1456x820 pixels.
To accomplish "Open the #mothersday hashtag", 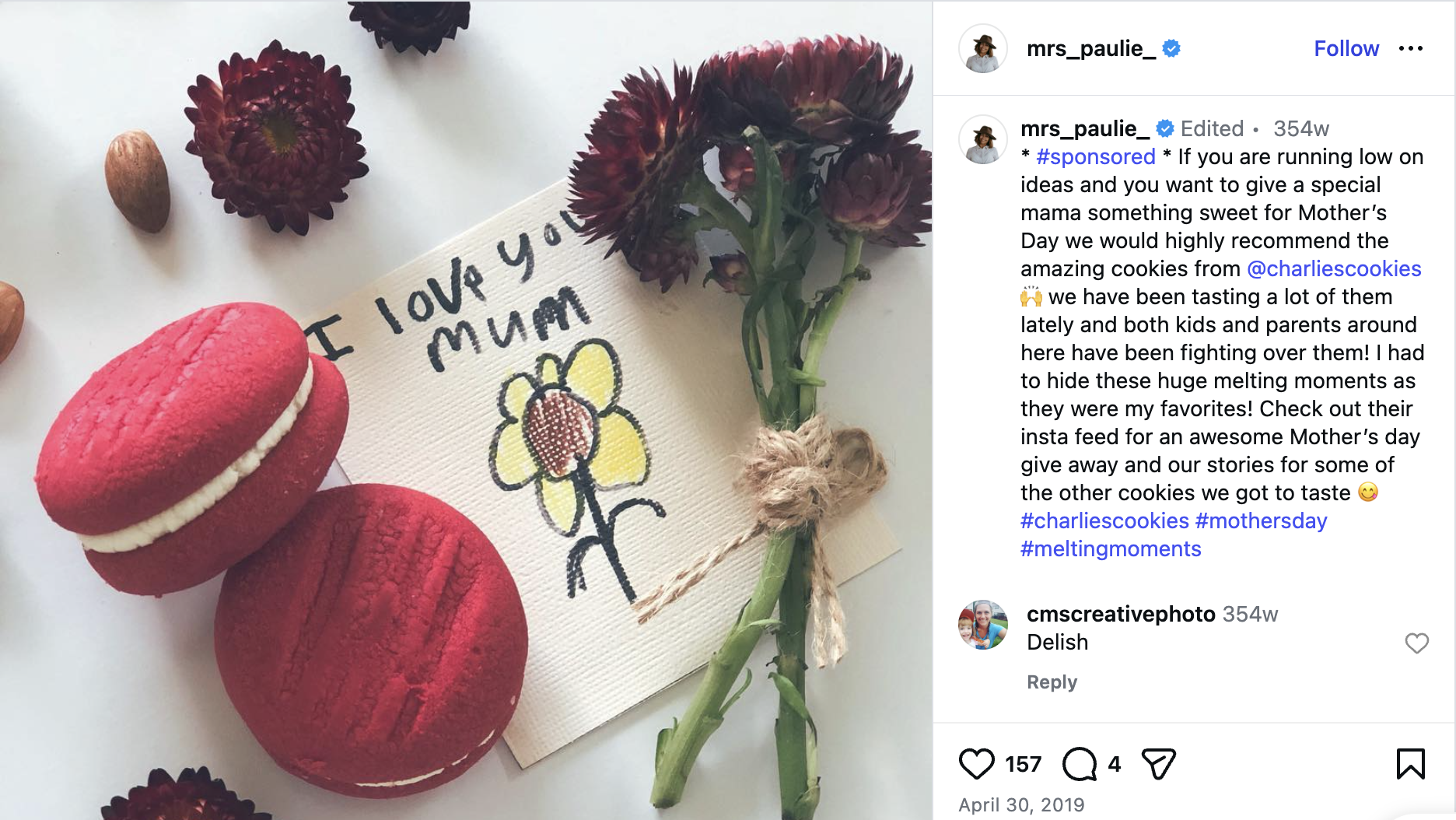I will click(x=1262, y=520).
